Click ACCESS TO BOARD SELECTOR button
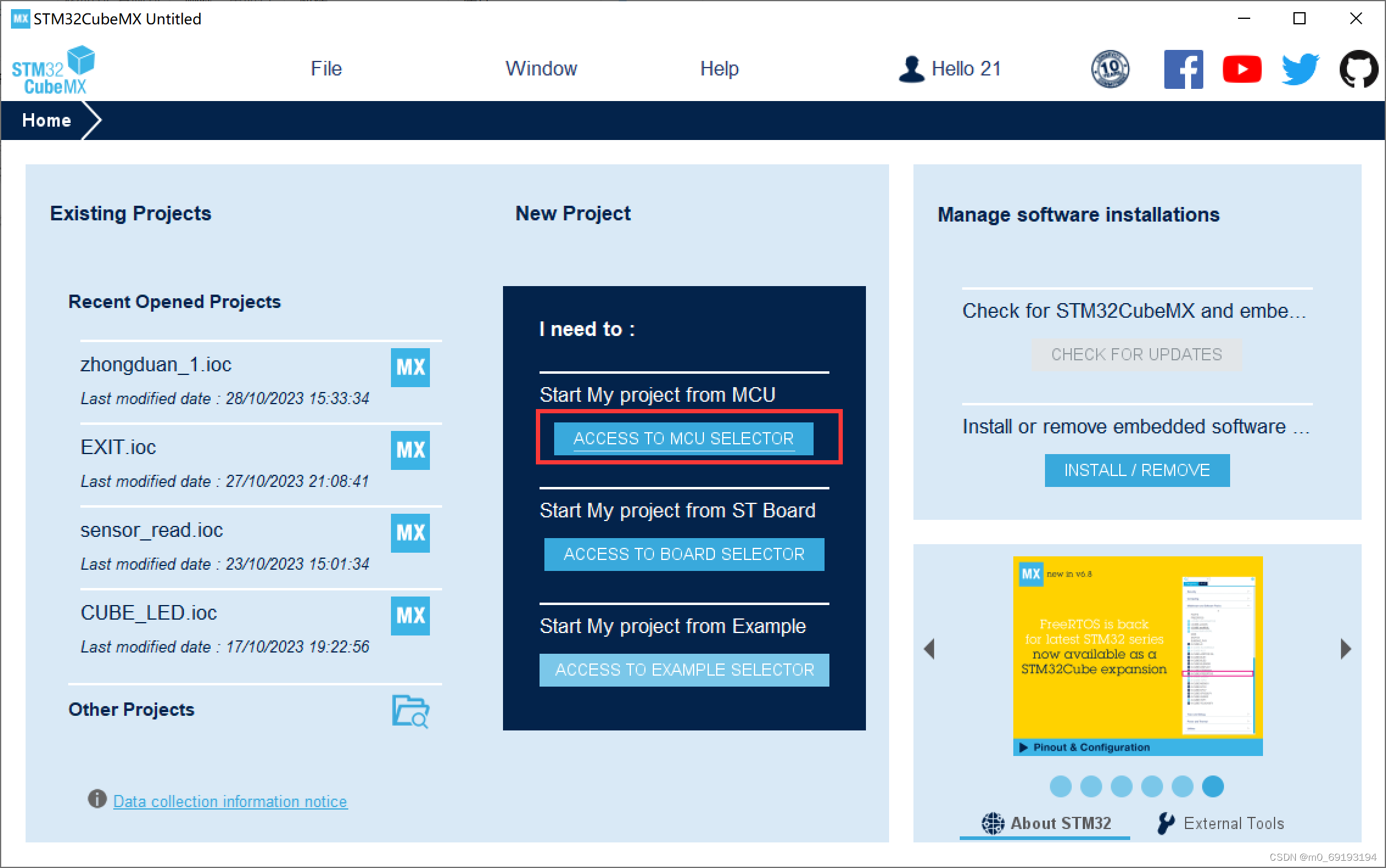This screenshot has height=868, width=1386. pos(684,554)
